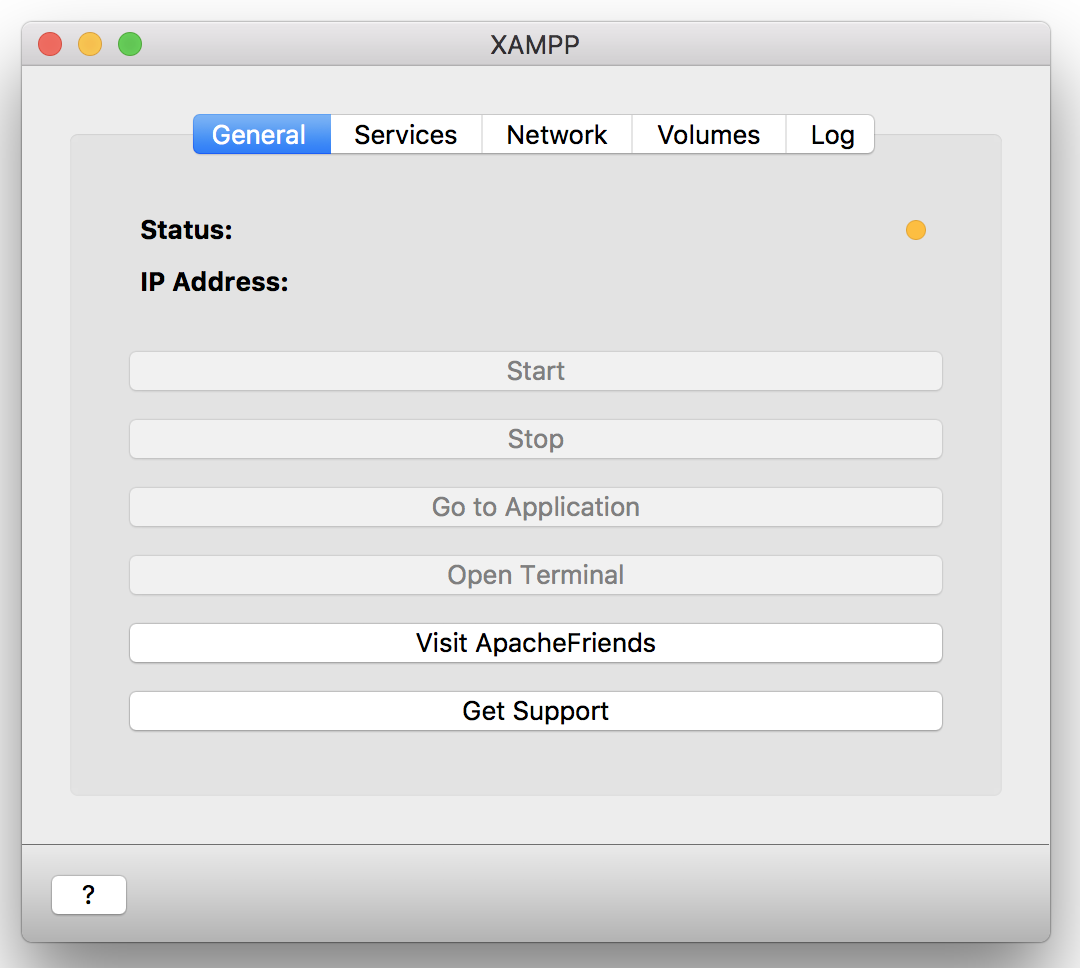
Task: Switch to the Services tab
Action: point(406,135)
